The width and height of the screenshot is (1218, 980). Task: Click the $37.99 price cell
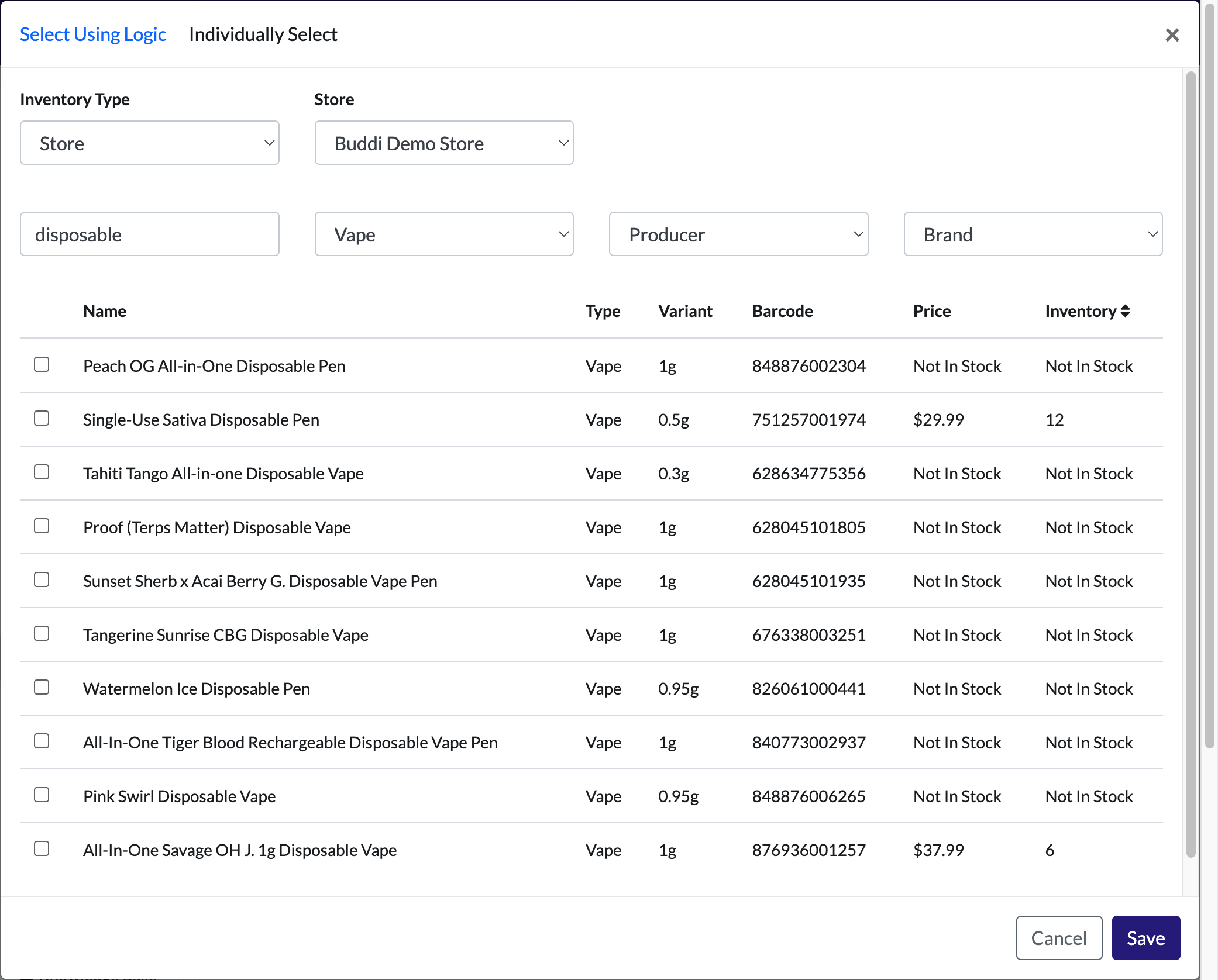pyautogui.click(x=938, y=850)
